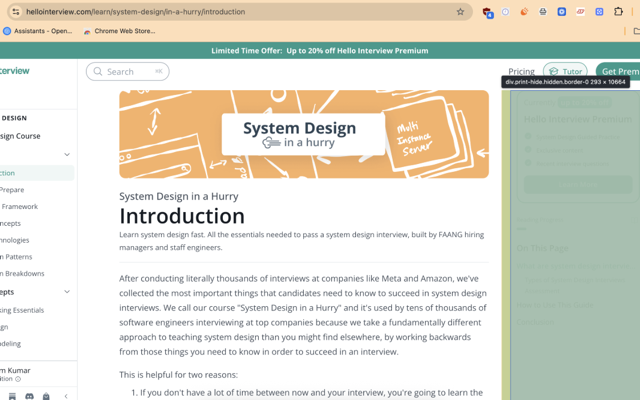Focus the Search box
Screen dimensions: 640x400
[x=127, y=71]
